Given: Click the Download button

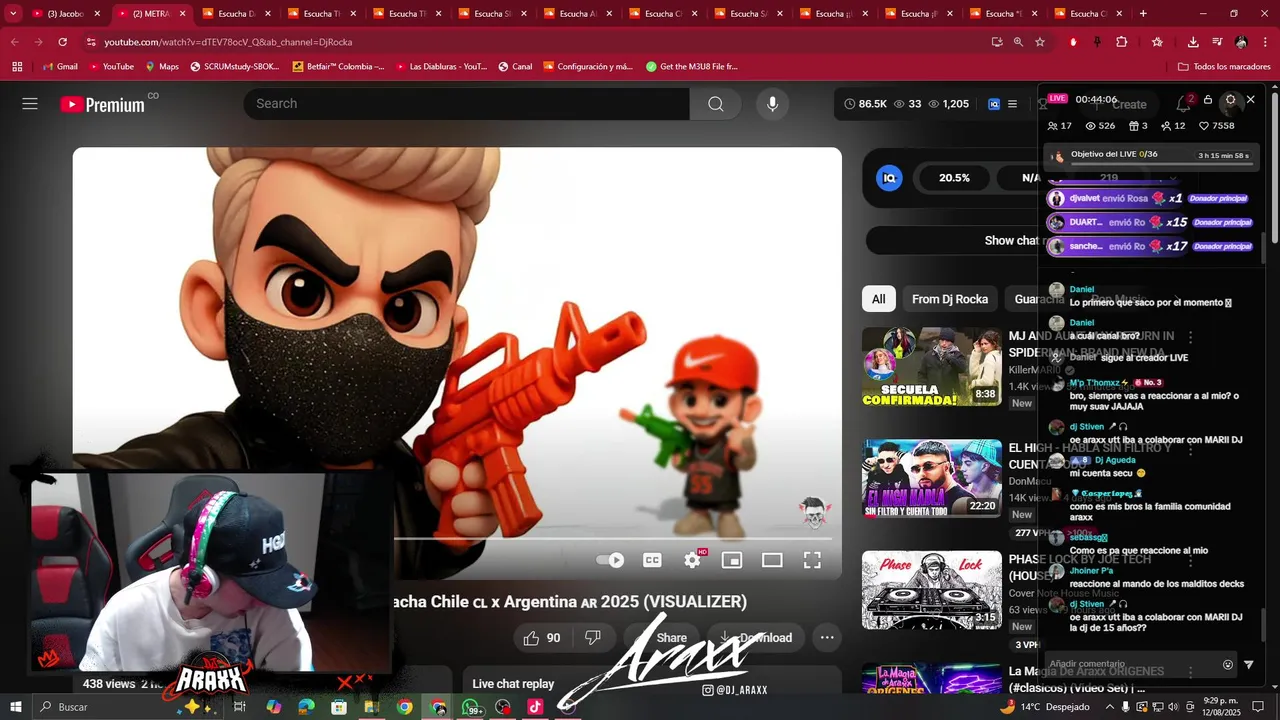Looking at the screenshot, I should [x=756, y=638].
